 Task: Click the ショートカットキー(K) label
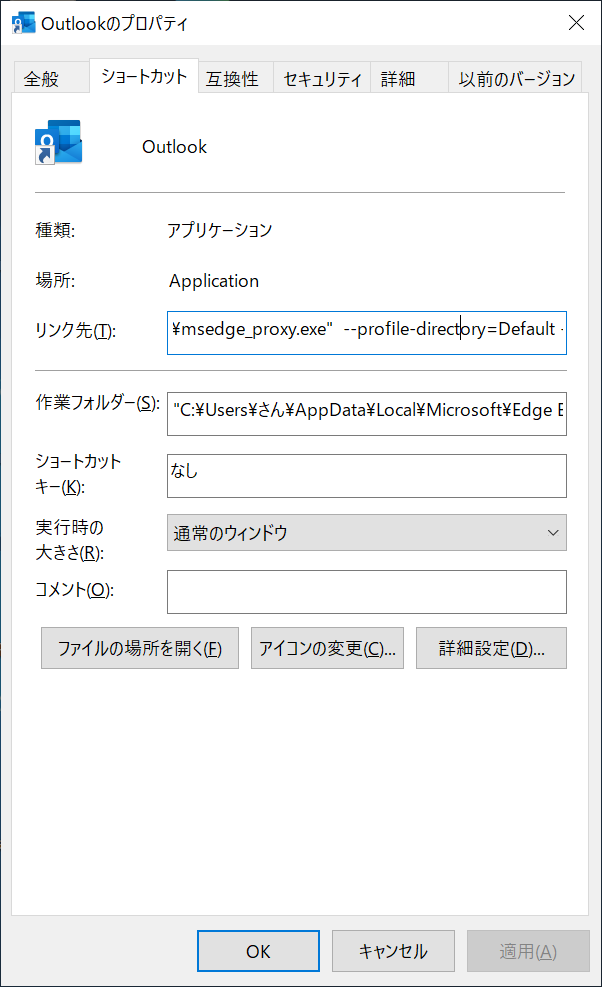point(78,474)
